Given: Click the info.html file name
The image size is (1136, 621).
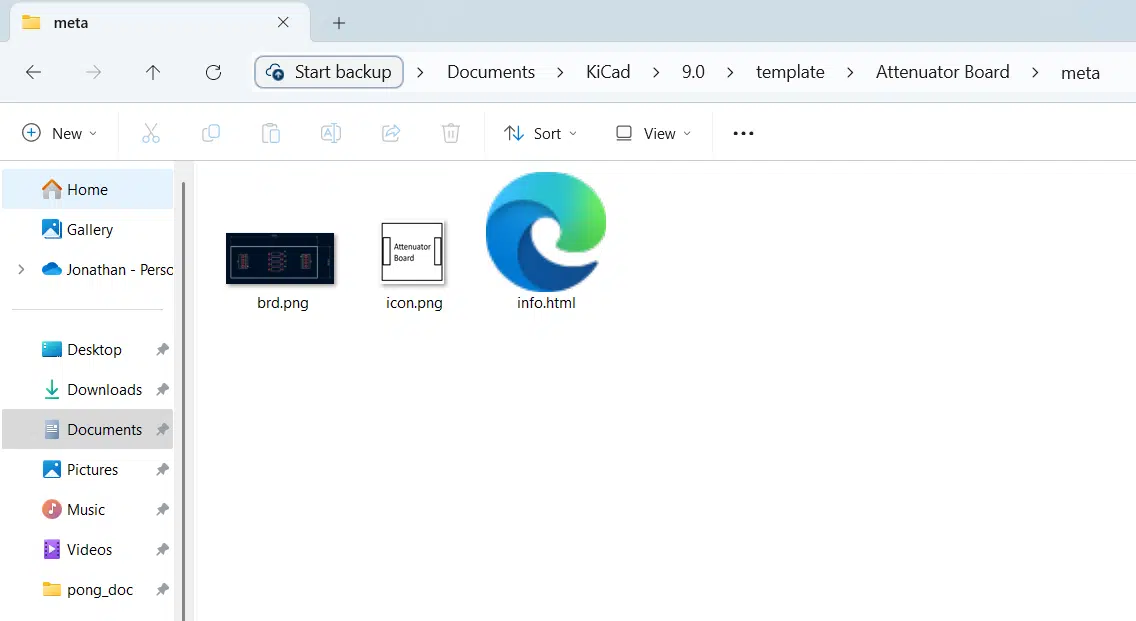Looking at the screenshot, I should (546, 303).
